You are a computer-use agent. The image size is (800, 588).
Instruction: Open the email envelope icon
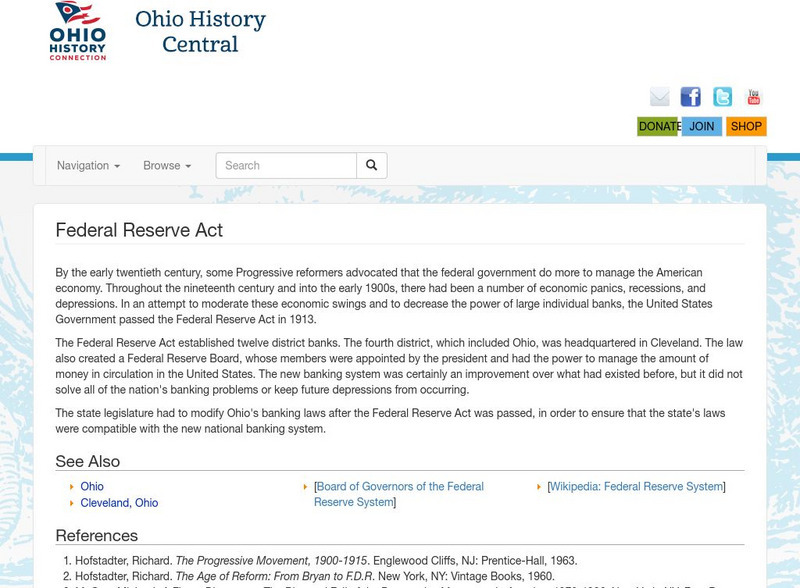tap(659, 96)
